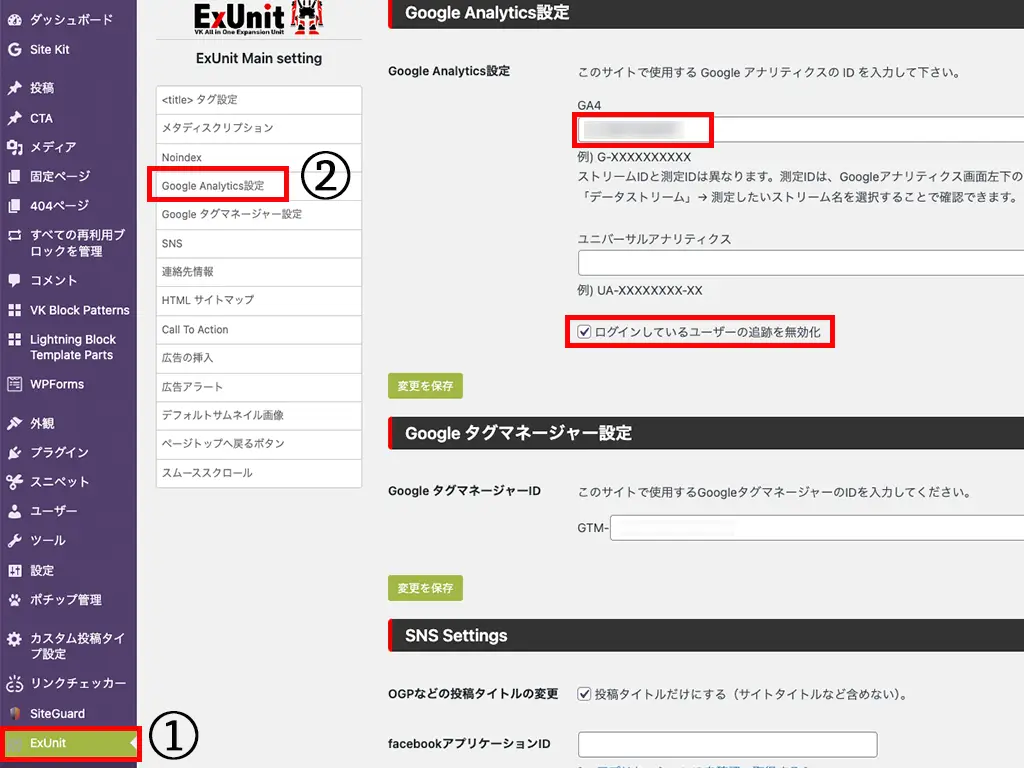Click the コメント speech bubble icon
This screenshot has height=768, width=1024.
[14, 280]
